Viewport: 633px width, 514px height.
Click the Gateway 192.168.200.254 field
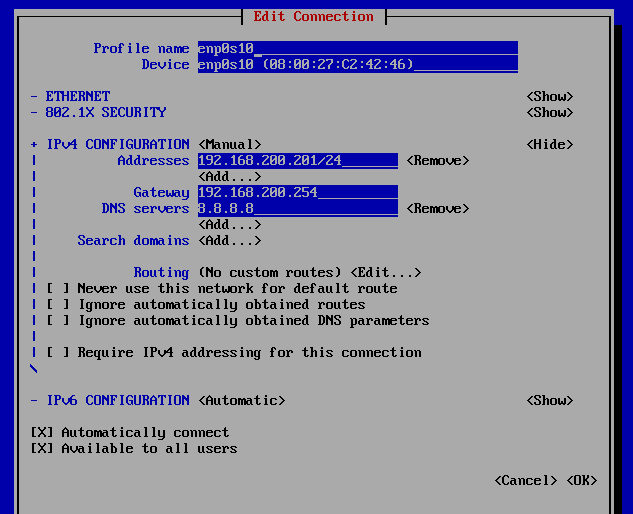point(298,193)
